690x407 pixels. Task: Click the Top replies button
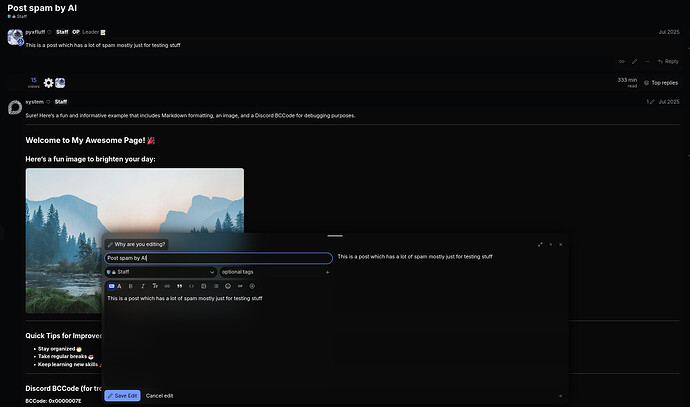click(661, 83)
